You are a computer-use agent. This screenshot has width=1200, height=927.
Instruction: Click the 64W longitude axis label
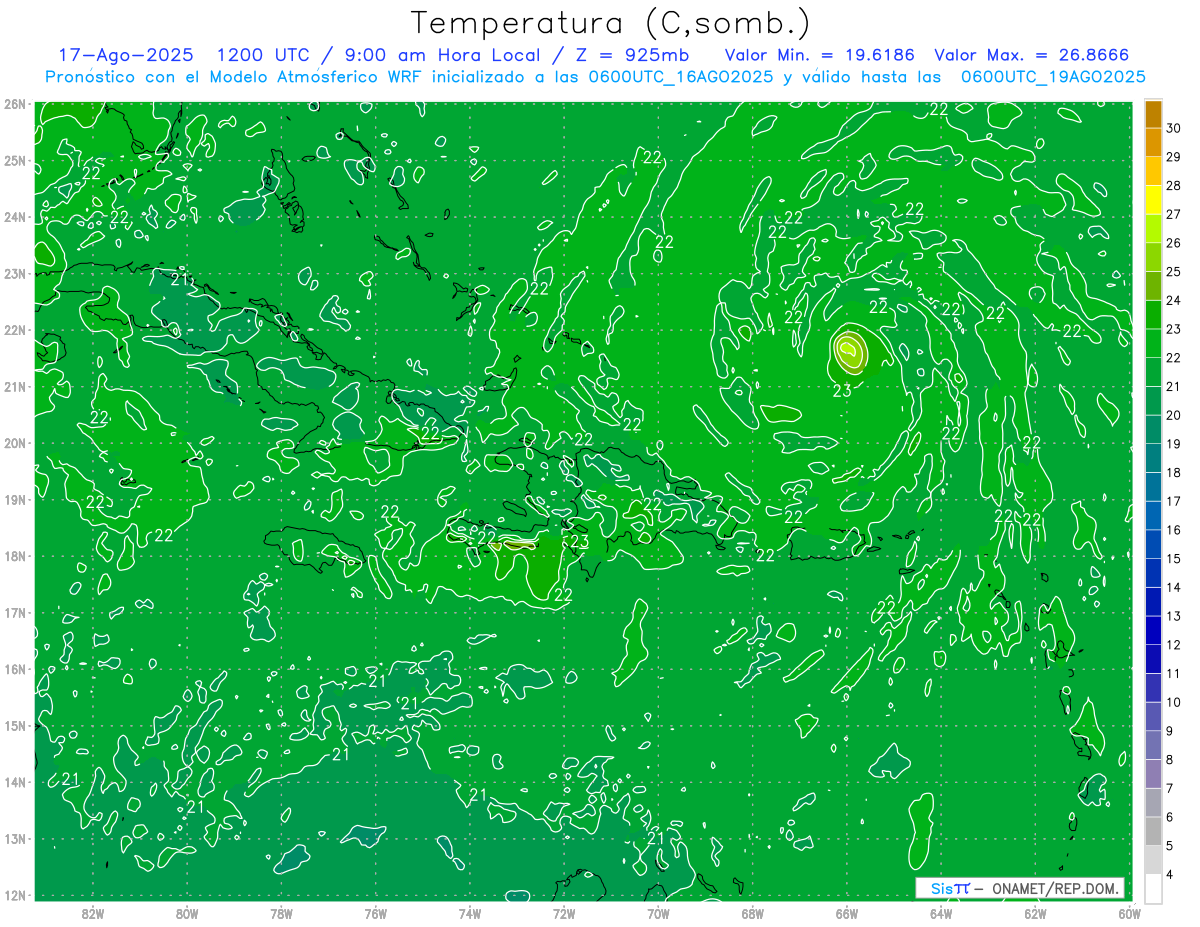coord(941,912)
